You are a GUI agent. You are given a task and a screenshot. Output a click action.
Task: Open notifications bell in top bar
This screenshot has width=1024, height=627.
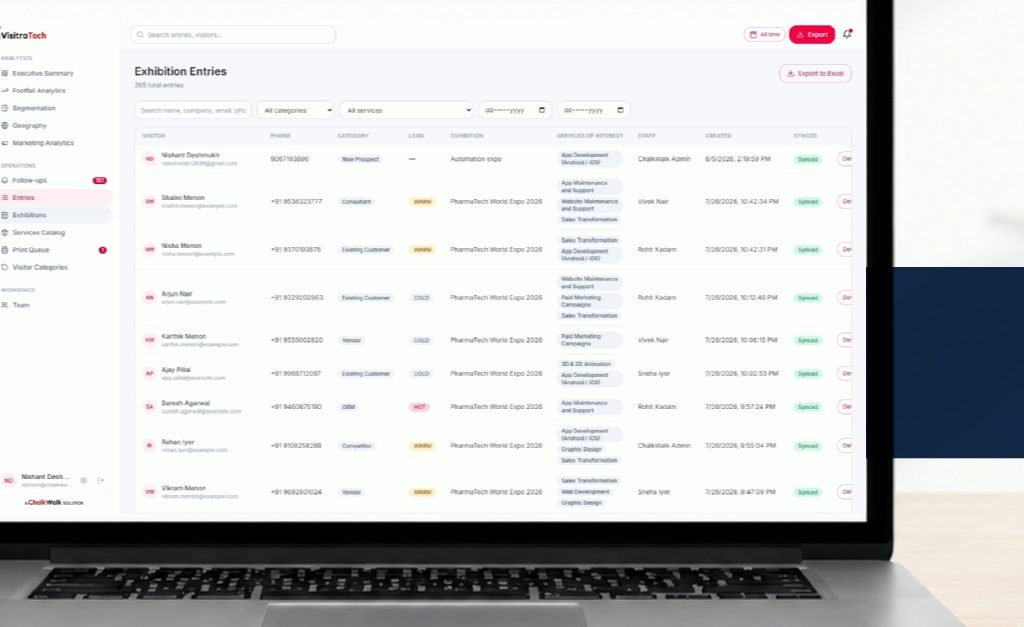tap(847, 34)
